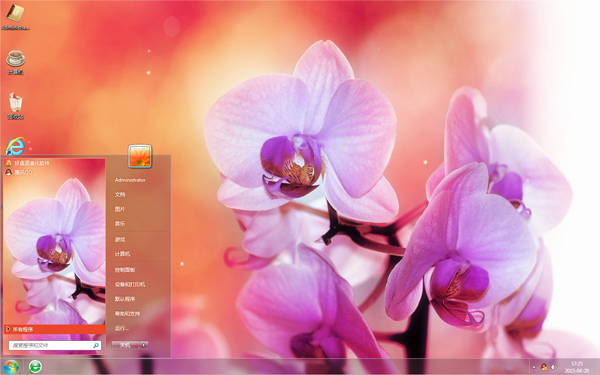Click the search programs and files box
Screen dimensions: 600x375
pyautogui.click(x=55, y=345)
